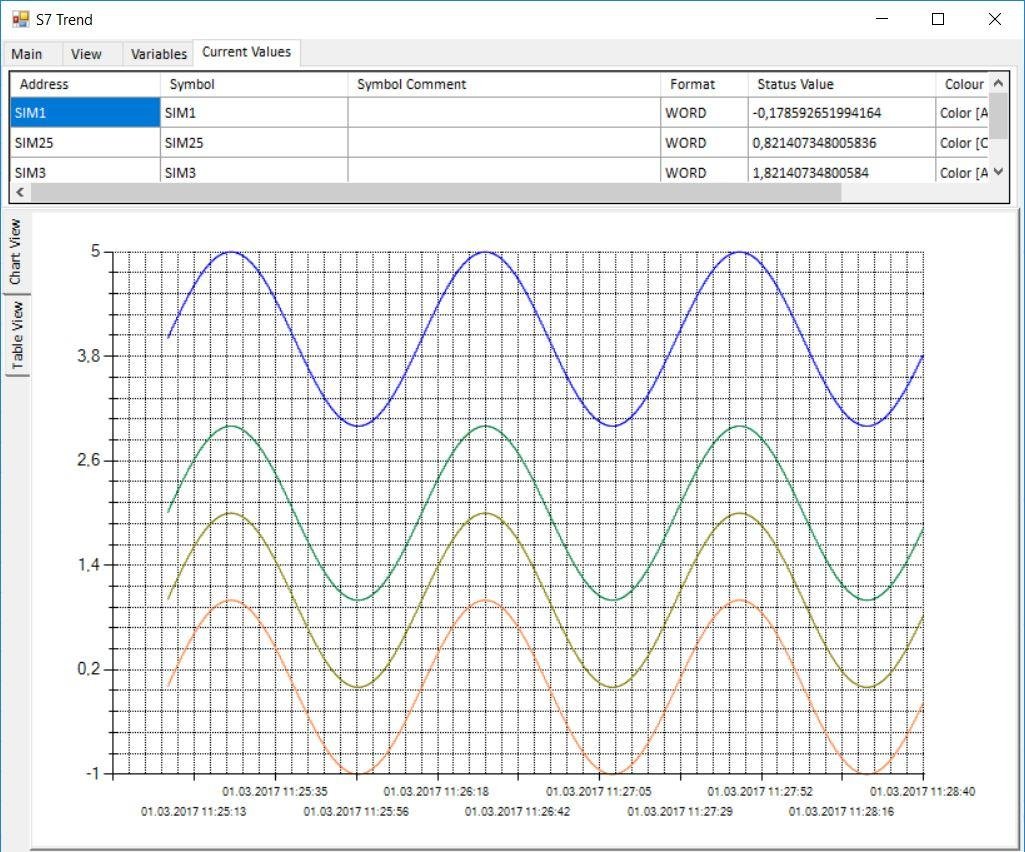Viewport: 1025px width, 852px height.
Task: Select the Symbol Comment cell for SIM1
Action: [x=503, y=113]
